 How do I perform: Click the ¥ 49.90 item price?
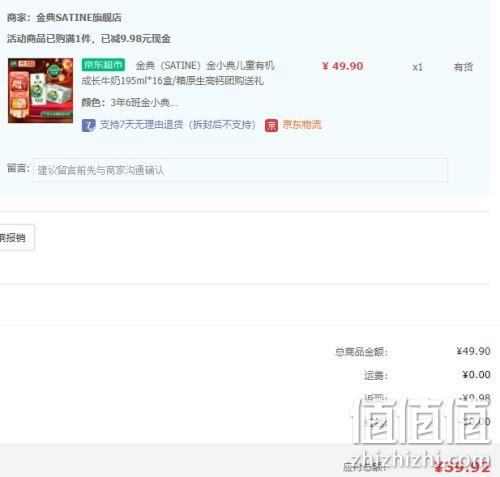pos(342,66)
